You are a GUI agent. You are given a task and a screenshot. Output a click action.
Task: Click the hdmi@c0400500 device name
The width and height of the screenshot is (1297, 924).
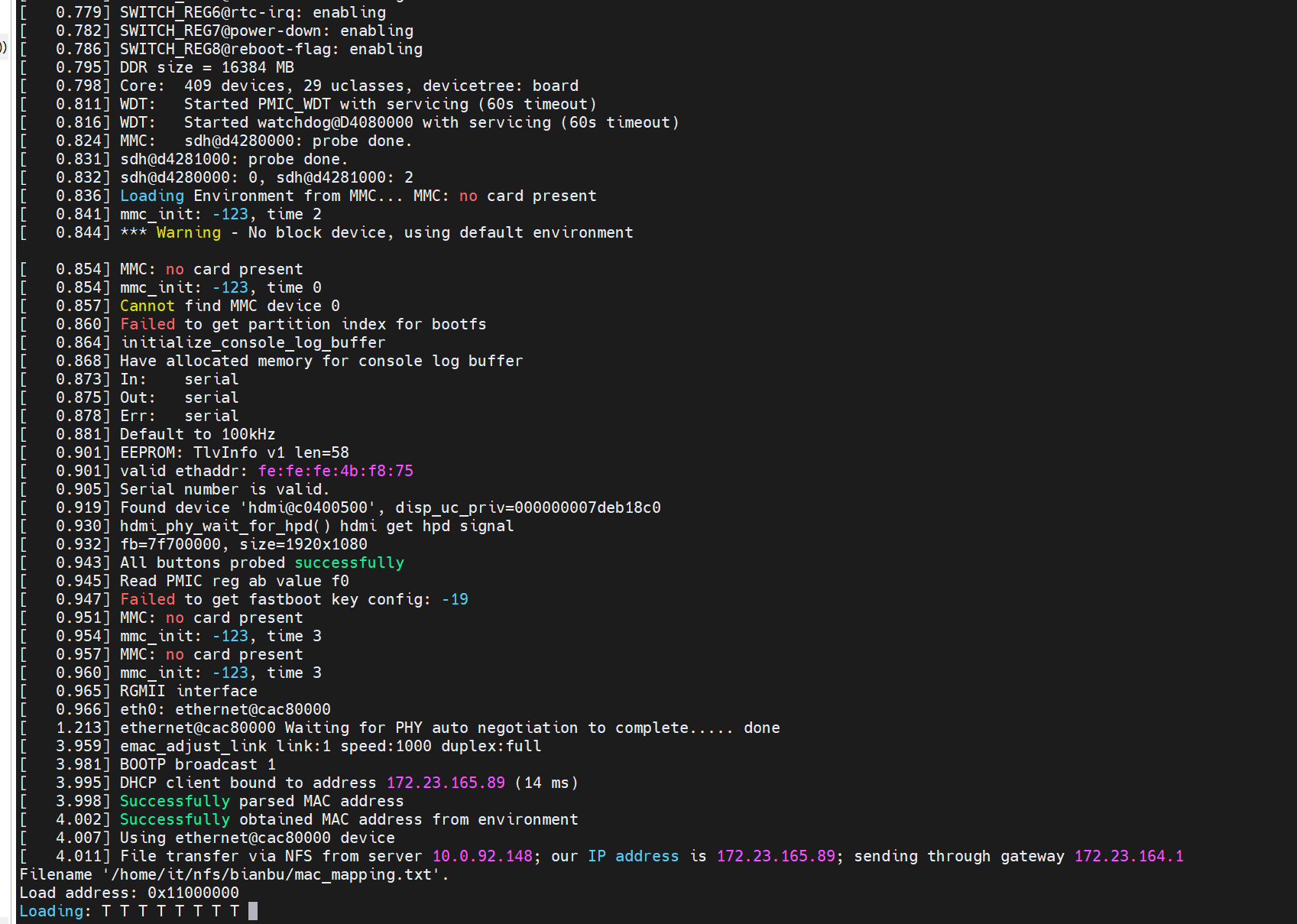[312, 507]
